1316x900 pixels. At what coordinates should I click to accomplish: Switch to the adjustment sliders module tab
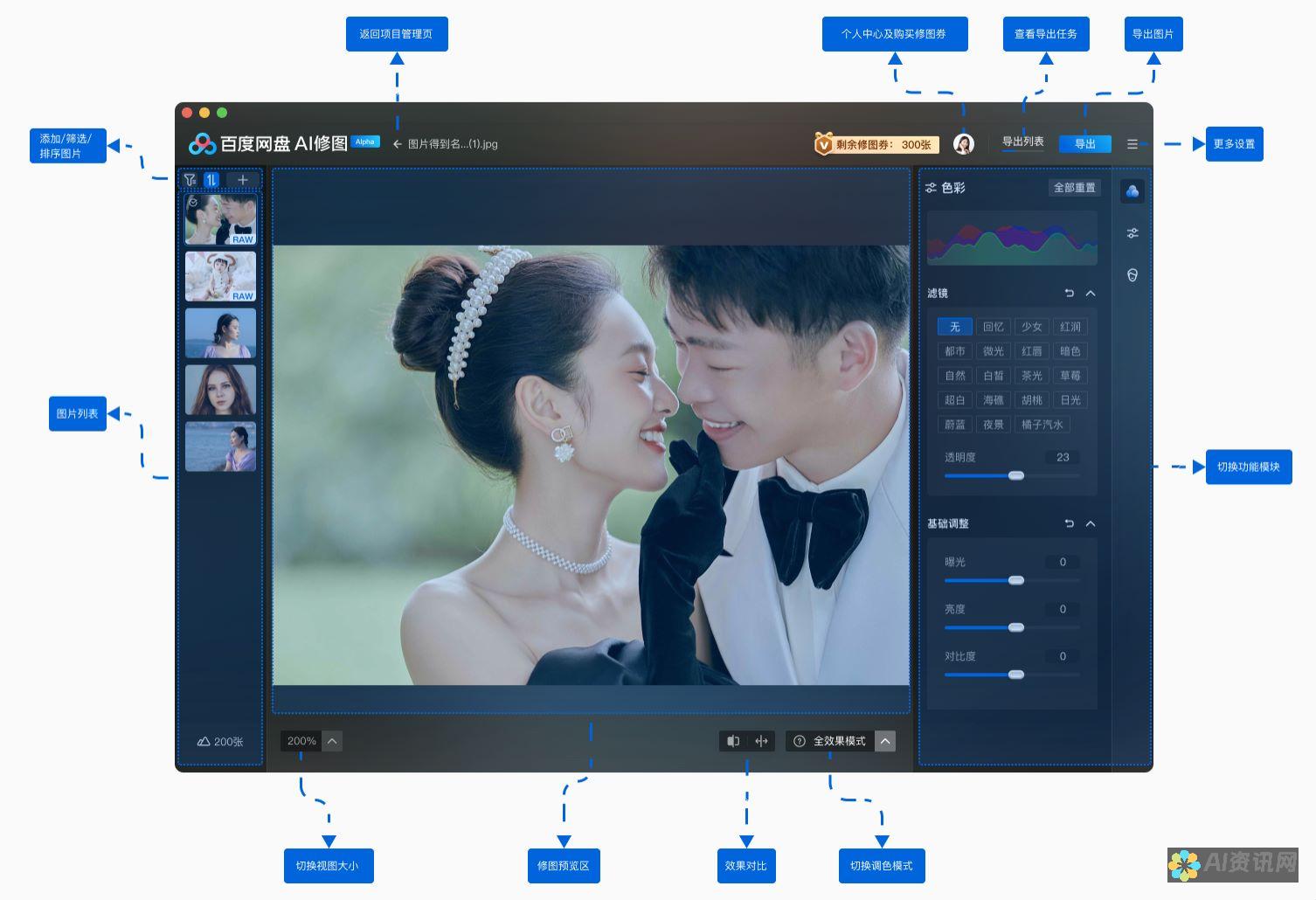coord(1132,233)
